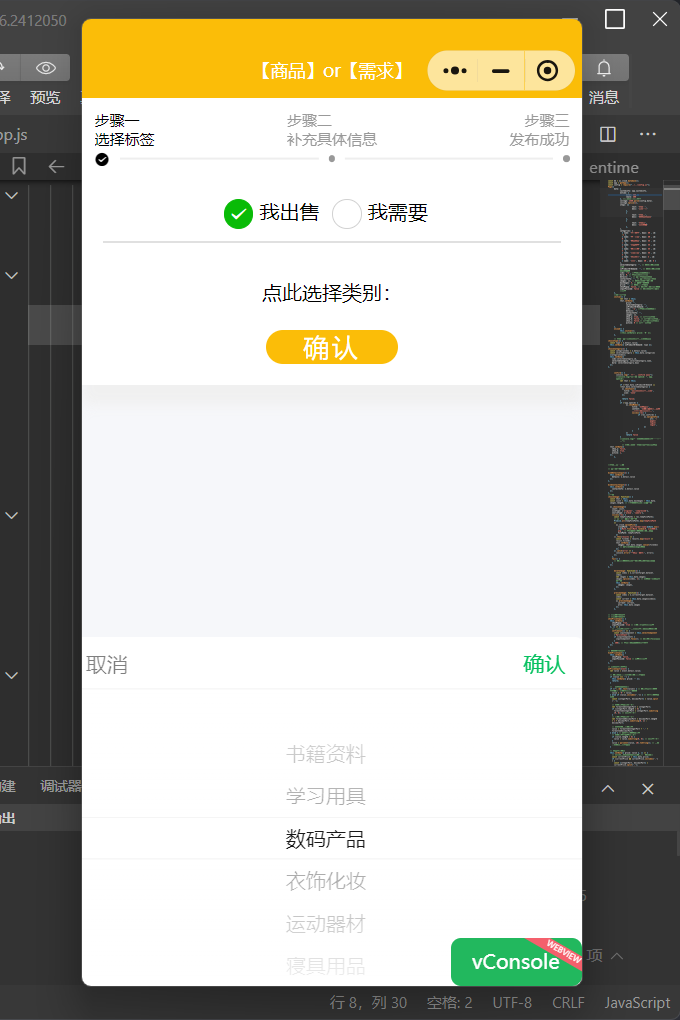Screen dimensions: 680x1020
Task: Change language mode via JavaScript status
Action: [x=637, y=1002]
